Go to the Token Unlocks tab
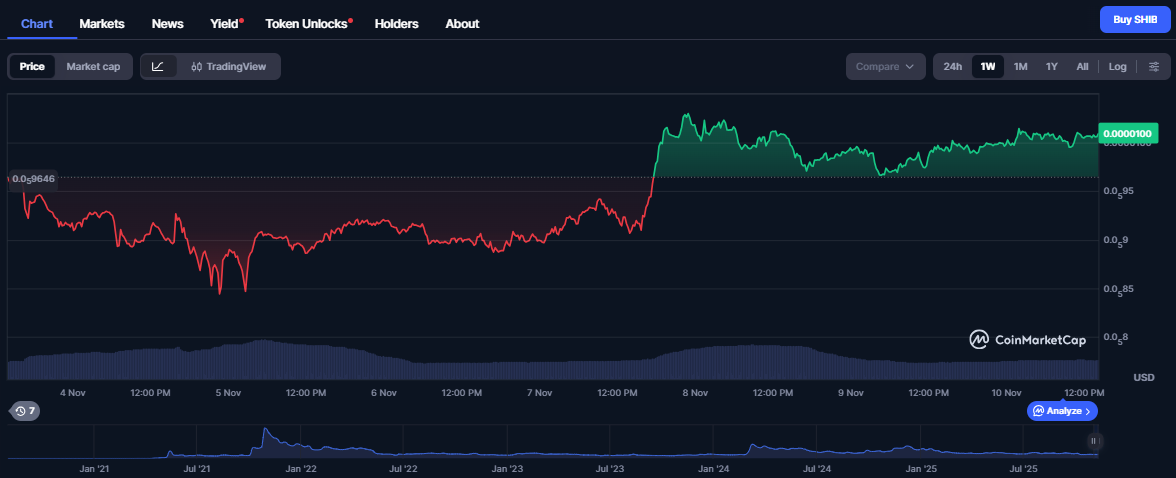 click(x=306, y=23)
